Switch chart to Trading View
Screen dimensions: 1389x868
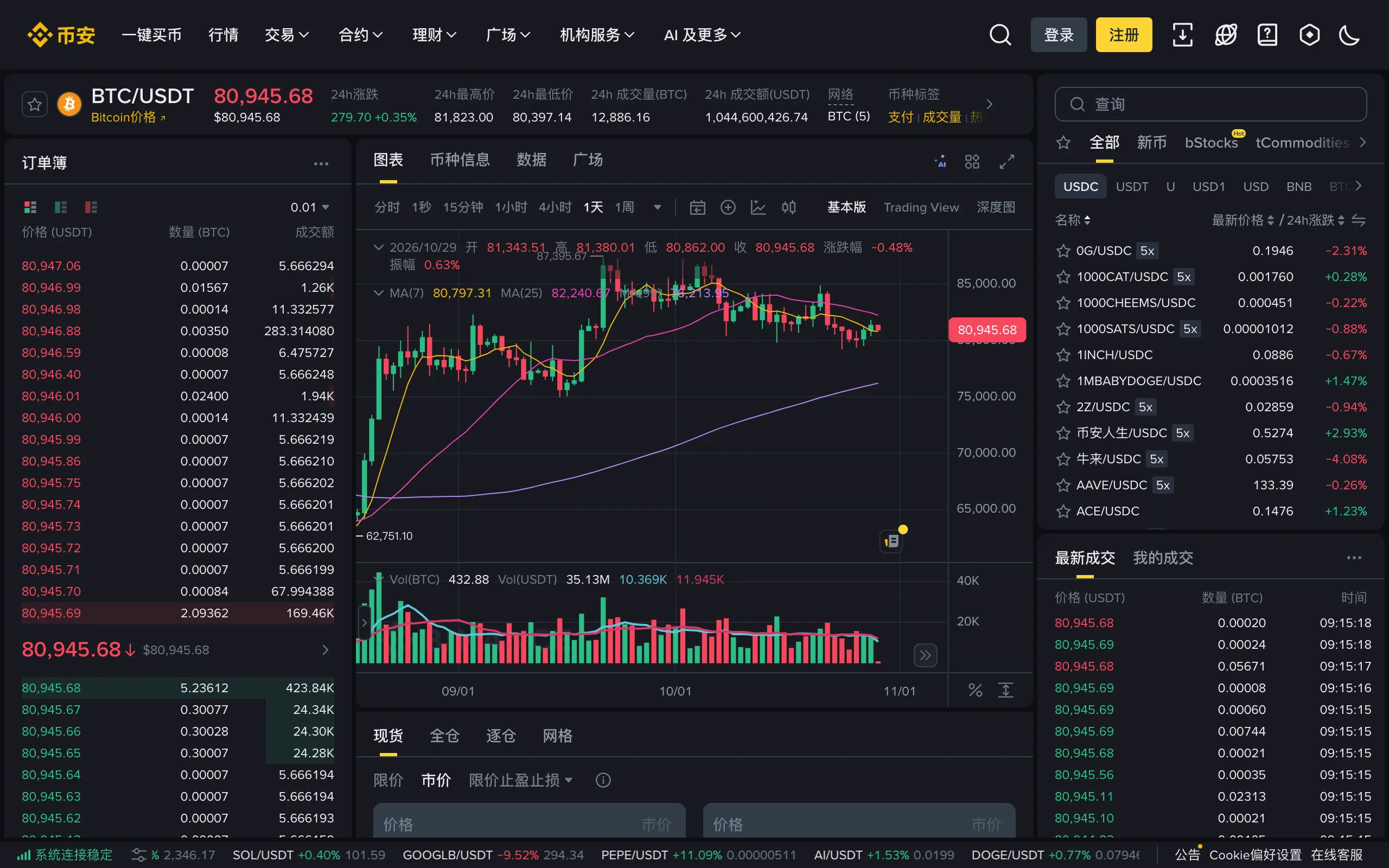[921, 207]
